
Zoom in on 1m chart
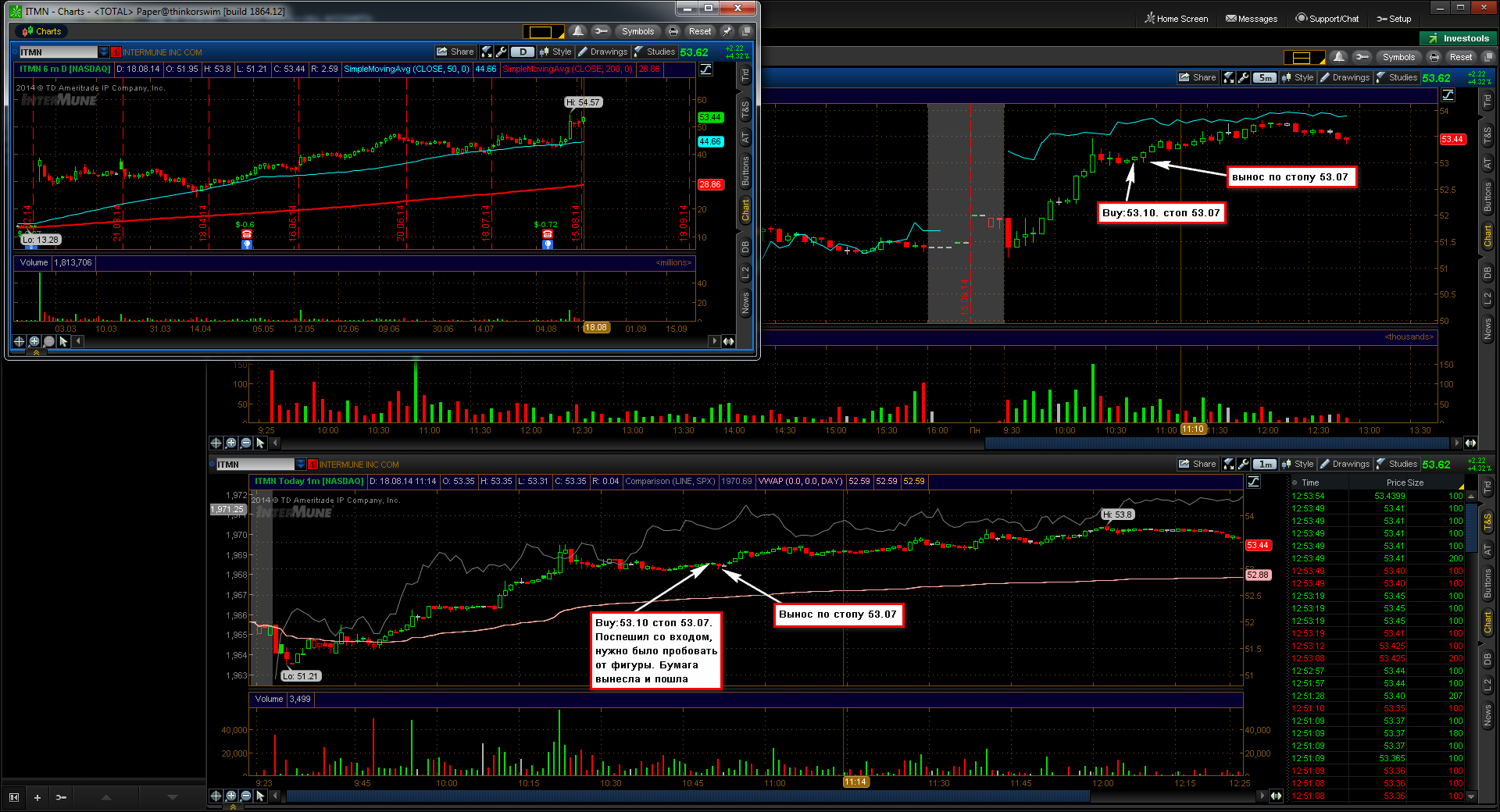click(x=231, y=796)
